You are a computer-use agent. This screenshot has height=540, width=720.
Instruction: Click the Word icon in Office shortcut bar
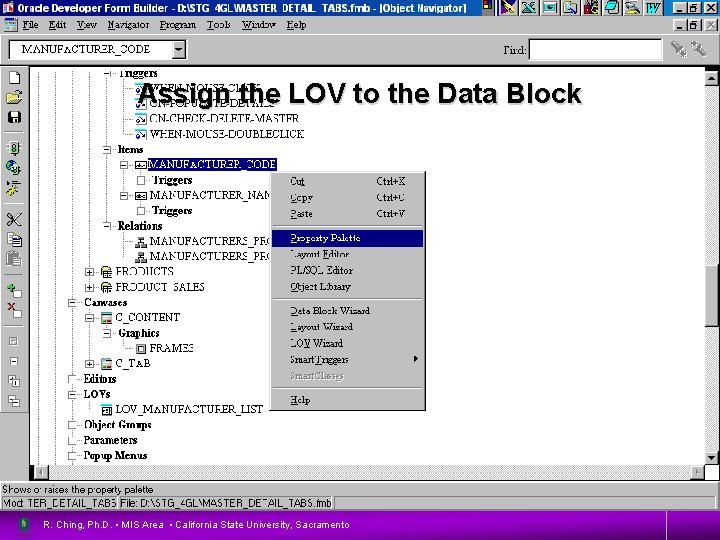653,8
